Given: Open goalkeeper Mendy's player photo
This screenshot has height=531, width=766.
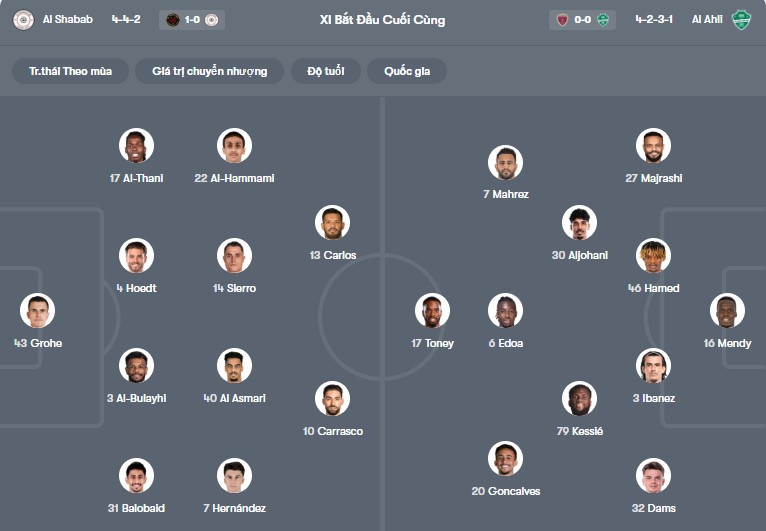Looking at the screenshot, I should click(727, 311).
